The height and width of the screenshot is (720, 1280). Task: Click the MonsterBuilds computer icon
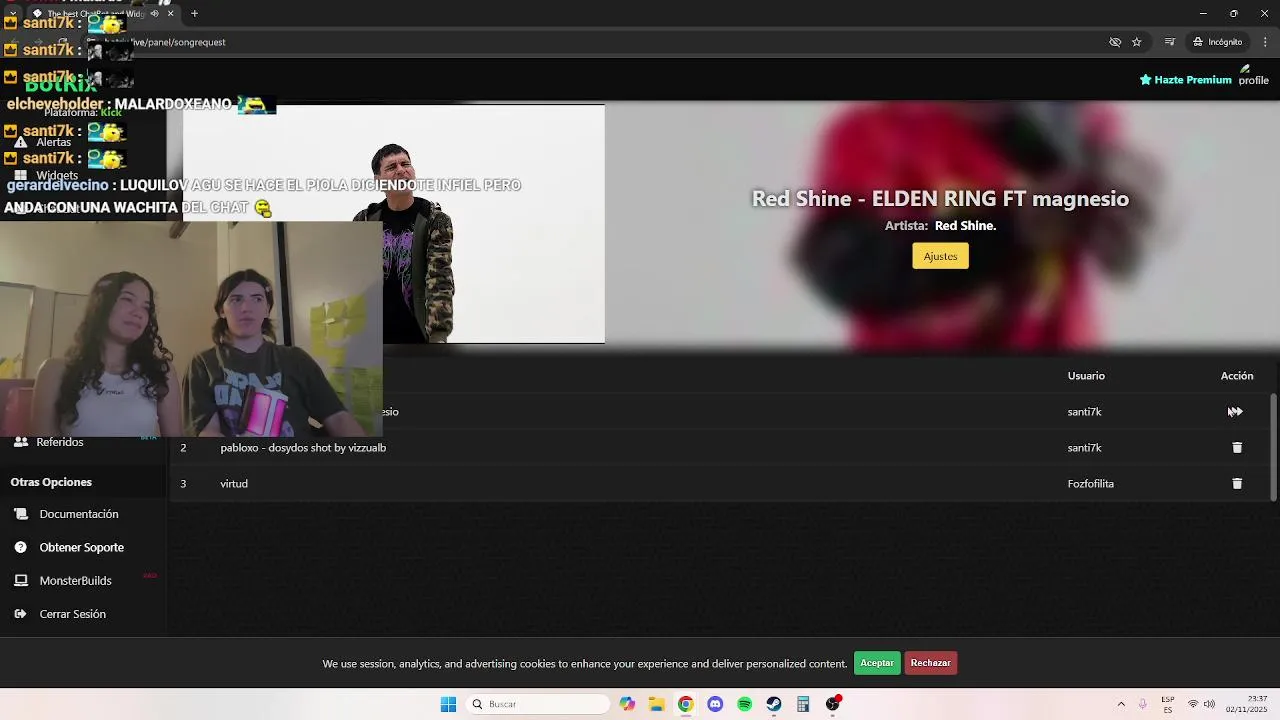tap(20, 580)
